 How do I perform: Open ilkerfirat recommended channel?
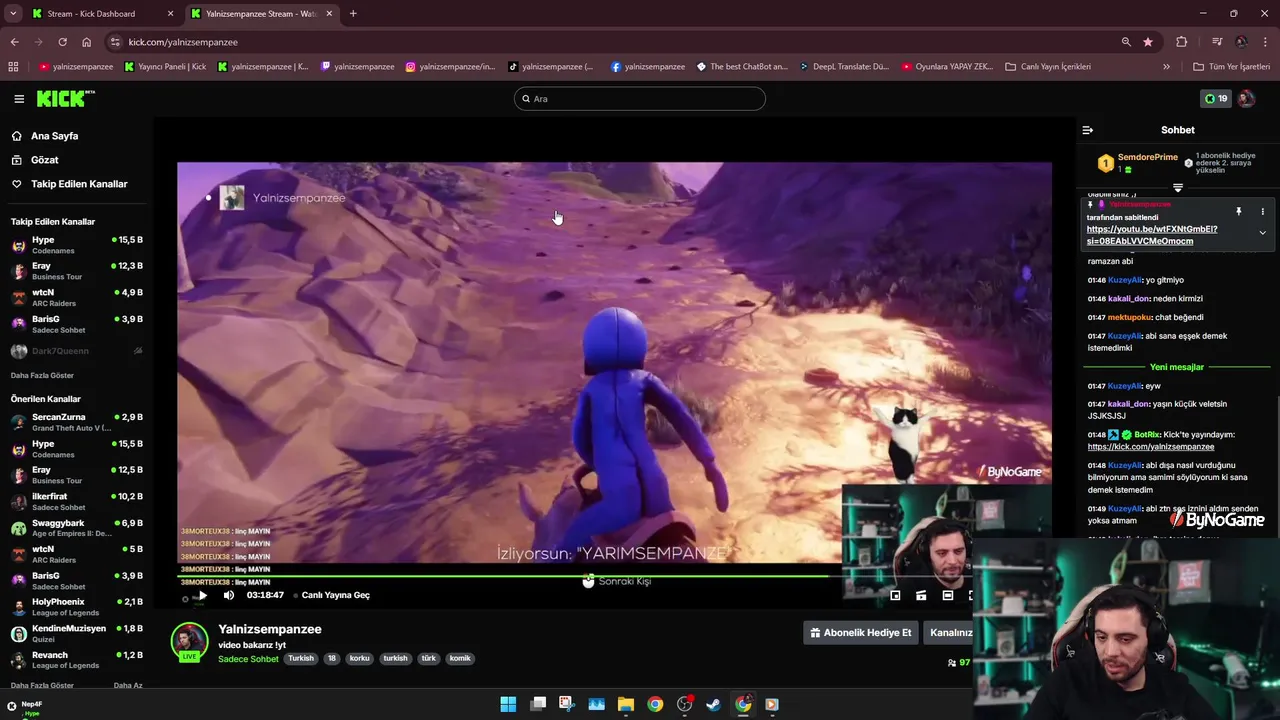77,501
